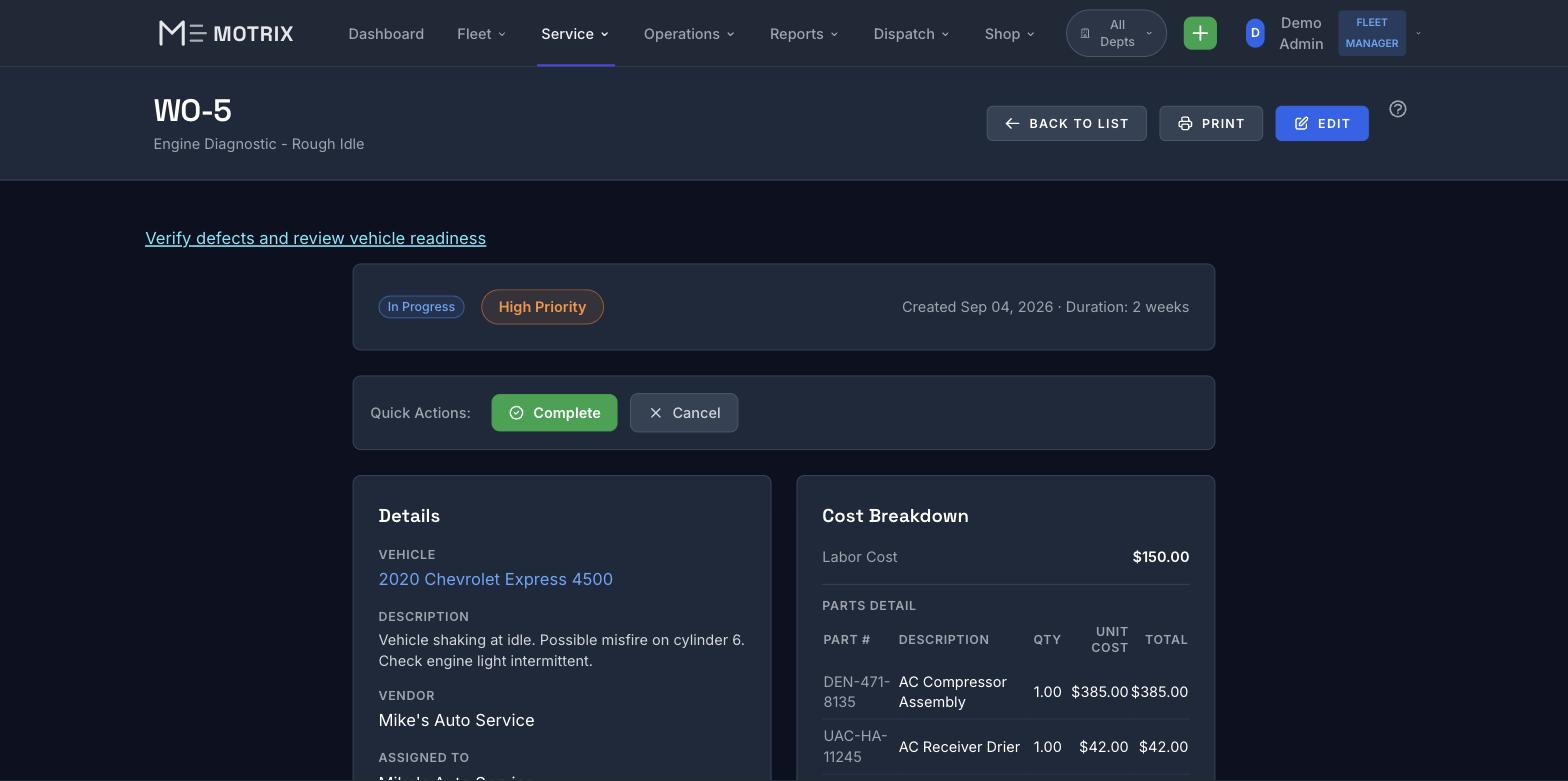Open the 2020 Chevrolet Express 4500 vehicle link

[x=495, y=579]
